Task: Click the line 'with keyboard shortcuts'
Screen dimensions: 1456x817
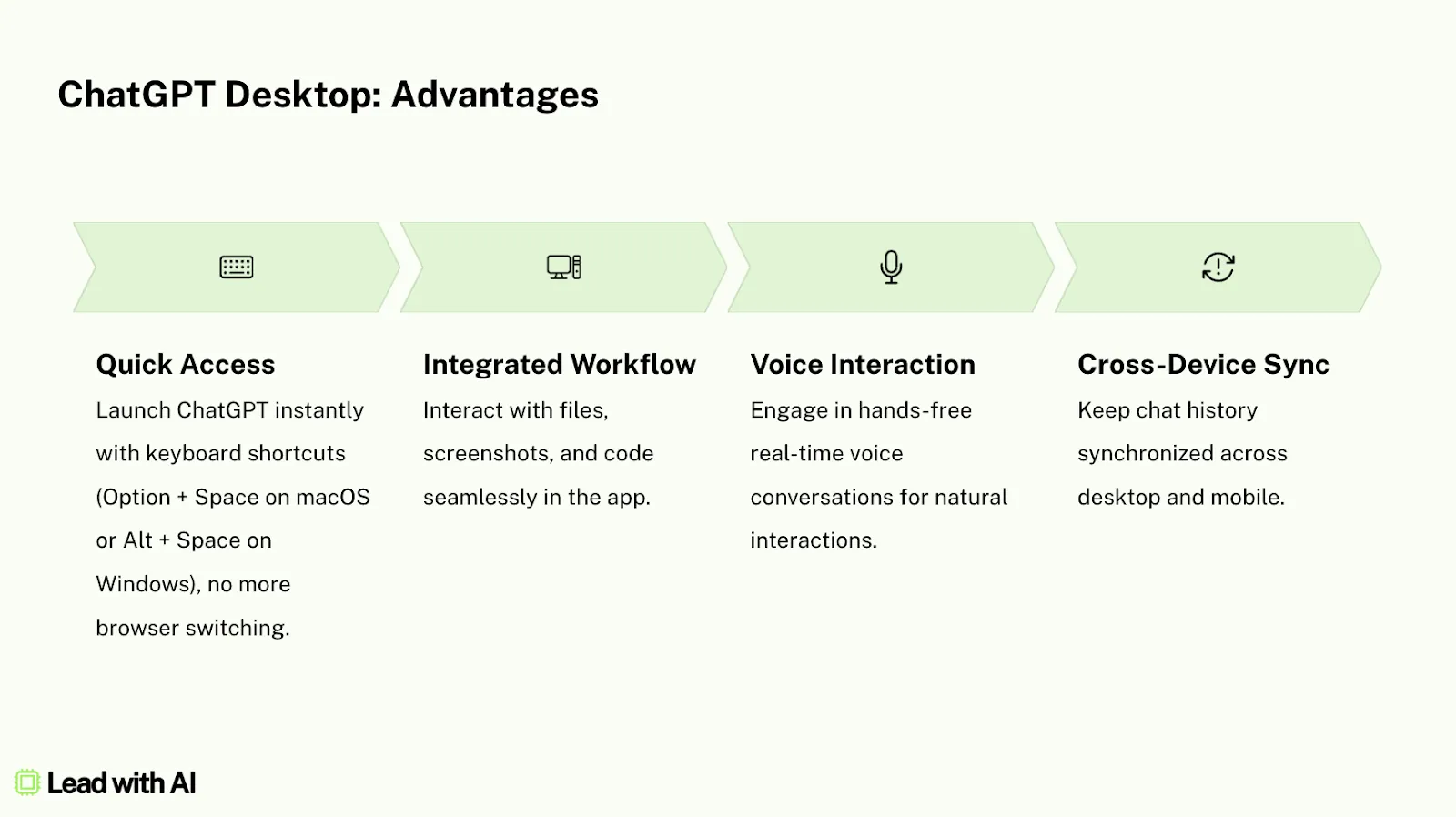Action: [x=221, y=453]
